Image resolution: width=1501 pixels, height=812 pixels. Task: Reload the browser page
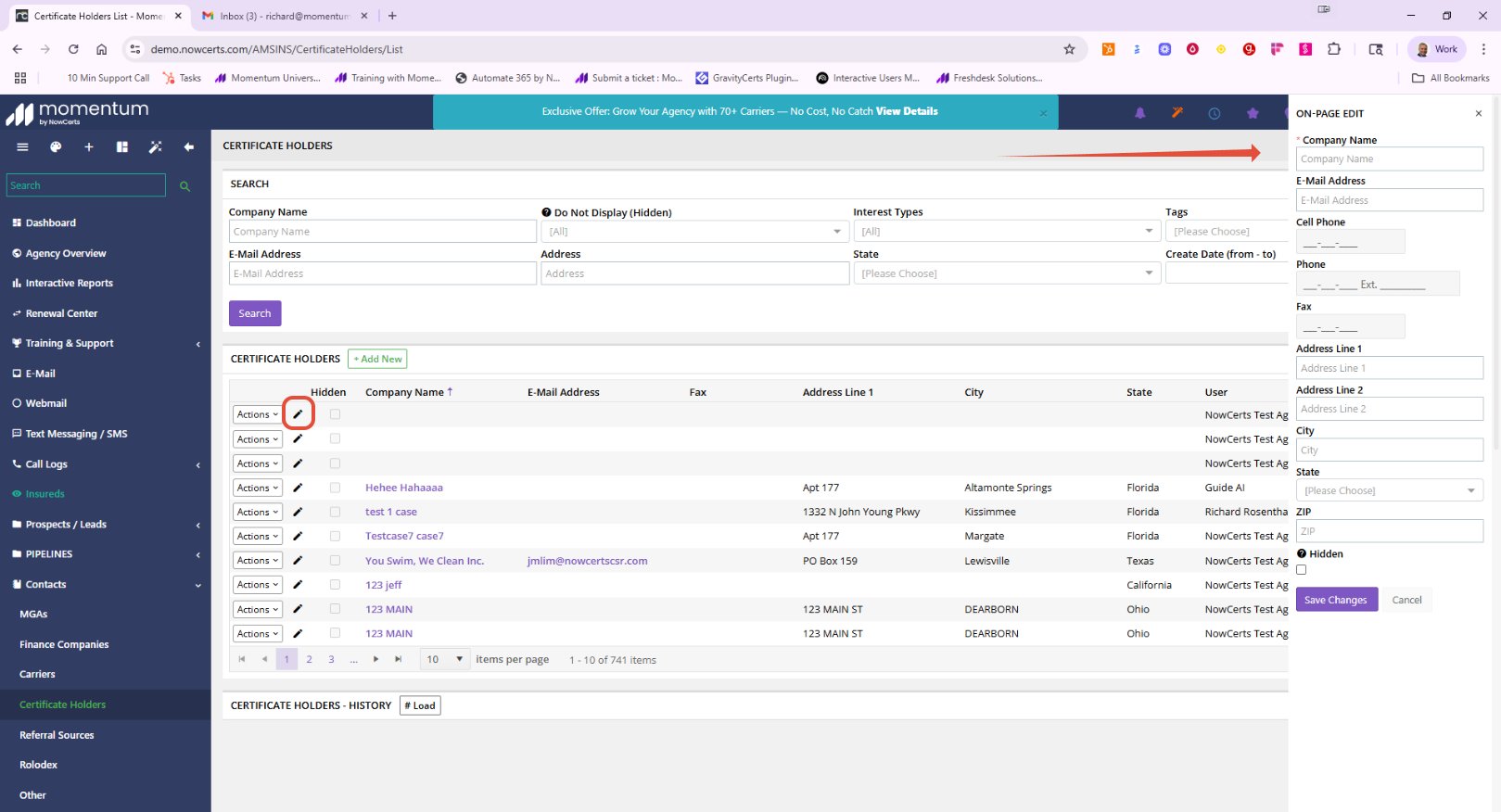pyautogui.click(x=73, y=49)
